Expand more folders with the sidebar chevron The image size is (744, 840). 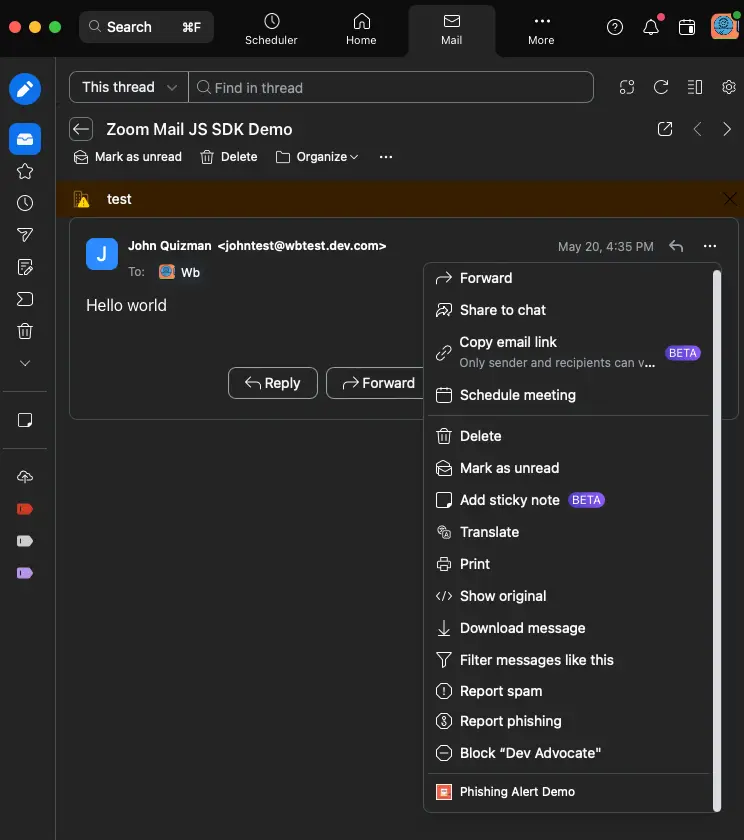25,362
